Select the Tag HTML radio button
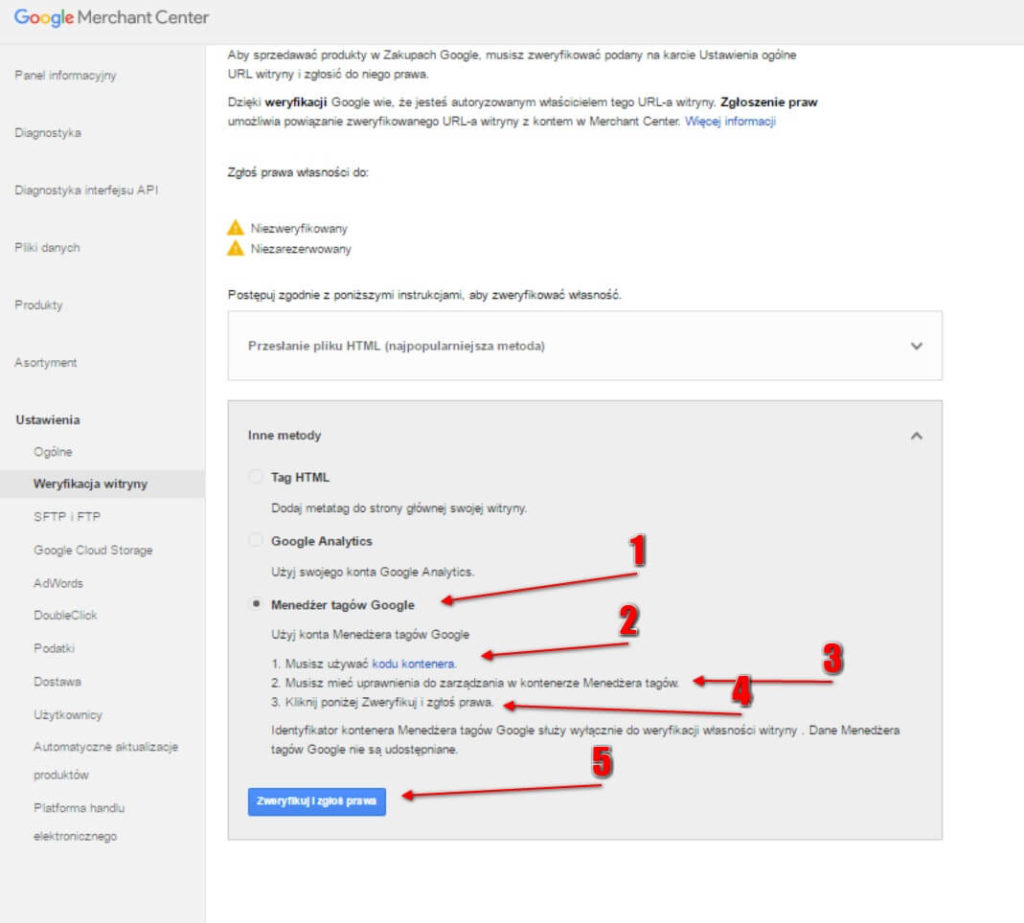 pos(256,477)
